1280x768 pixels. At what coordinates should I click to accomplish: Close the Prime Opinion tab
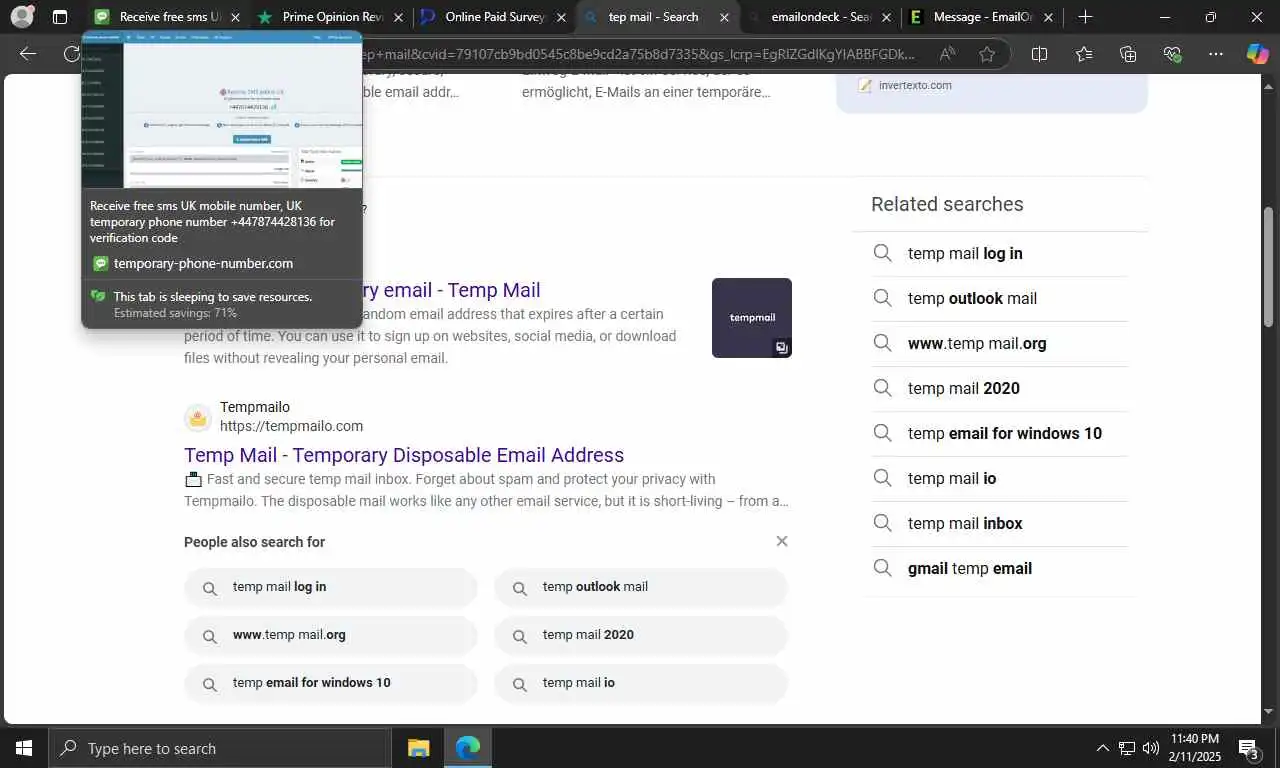point(398,17)
